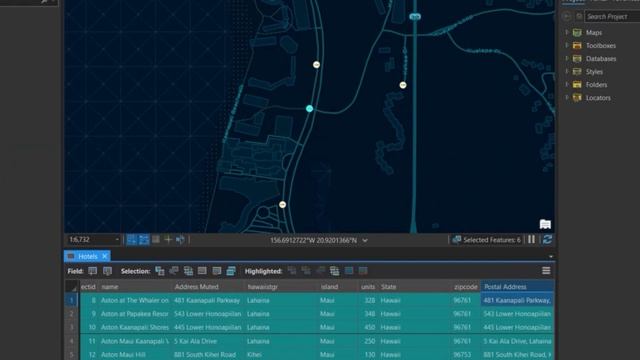Close the Hotels table tab
640x360 pixels.
[105, 256]
